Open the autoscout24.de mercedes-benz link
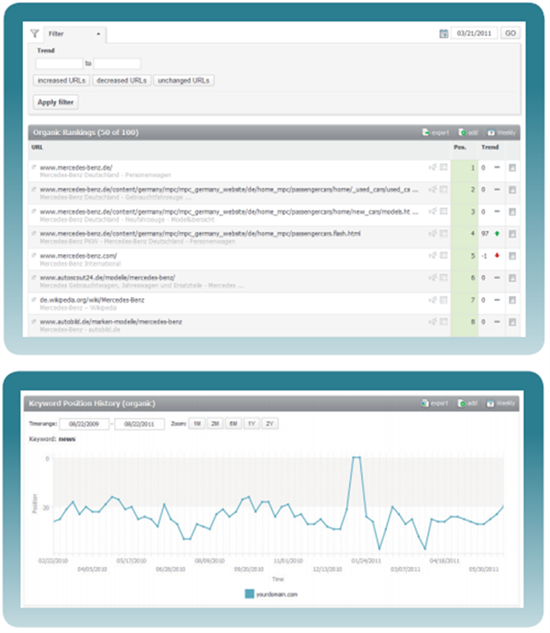 click(107, 278)
